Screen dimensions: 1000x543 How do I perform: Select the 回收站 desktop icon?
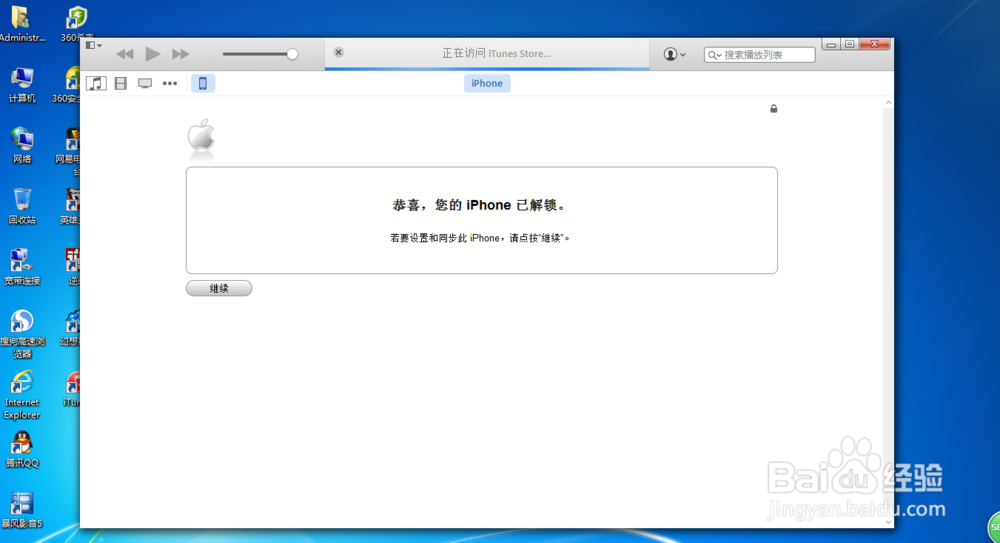coord(22,207)
